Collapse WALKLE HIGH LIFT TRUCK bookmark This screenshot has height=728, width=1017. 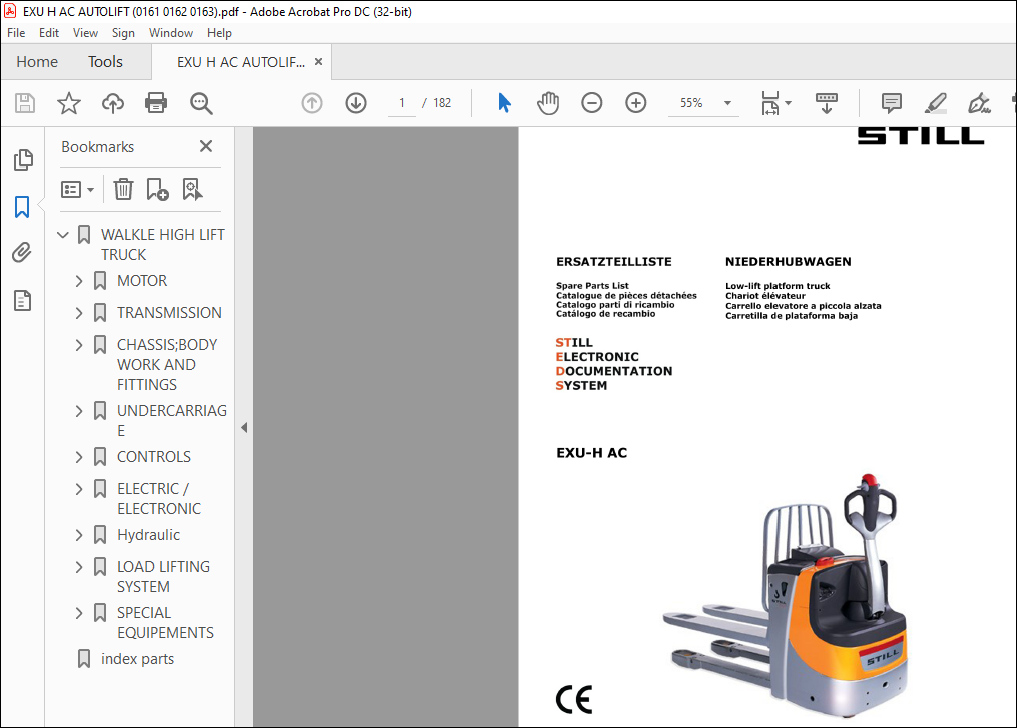point(63,235)
